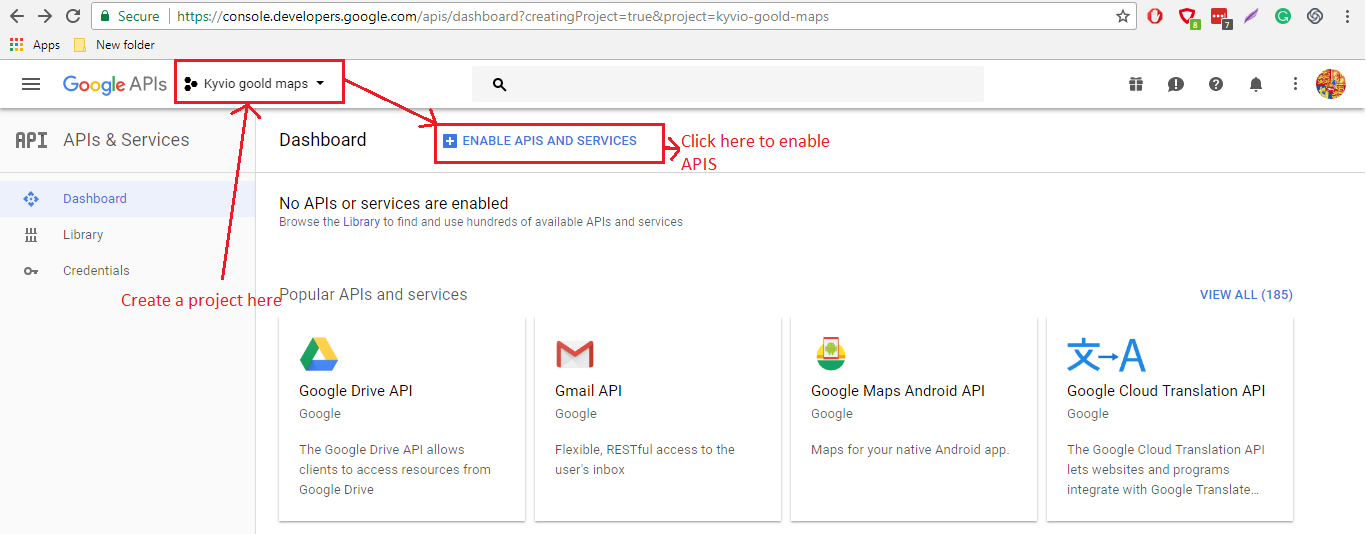Click the 'Dashboard' page heading
The height and width of the screenshot is (534, 1366).
[323, 140]
